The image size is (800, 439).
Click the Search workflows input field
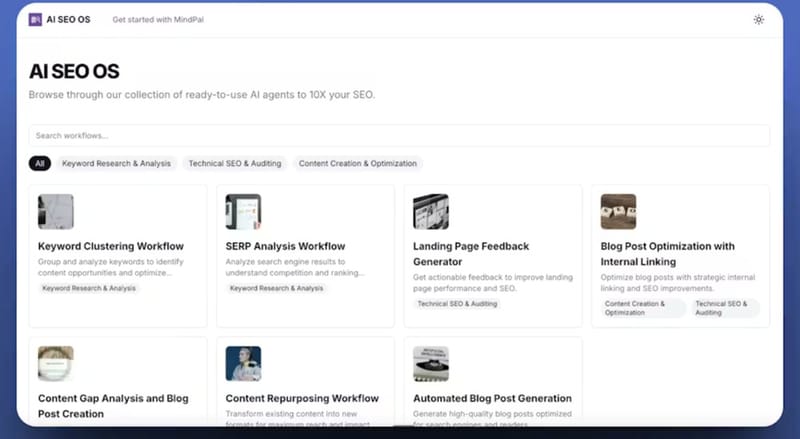[x=400, y=135]
